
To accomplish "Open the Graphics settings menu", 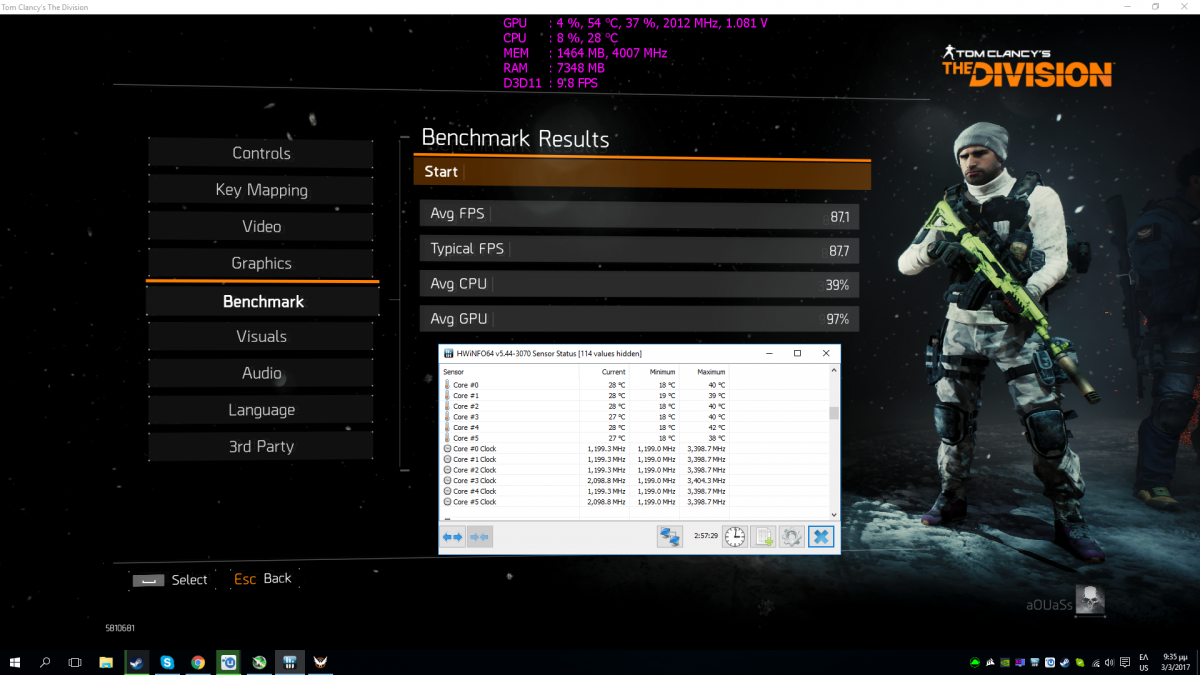I will tap(261, 263).
